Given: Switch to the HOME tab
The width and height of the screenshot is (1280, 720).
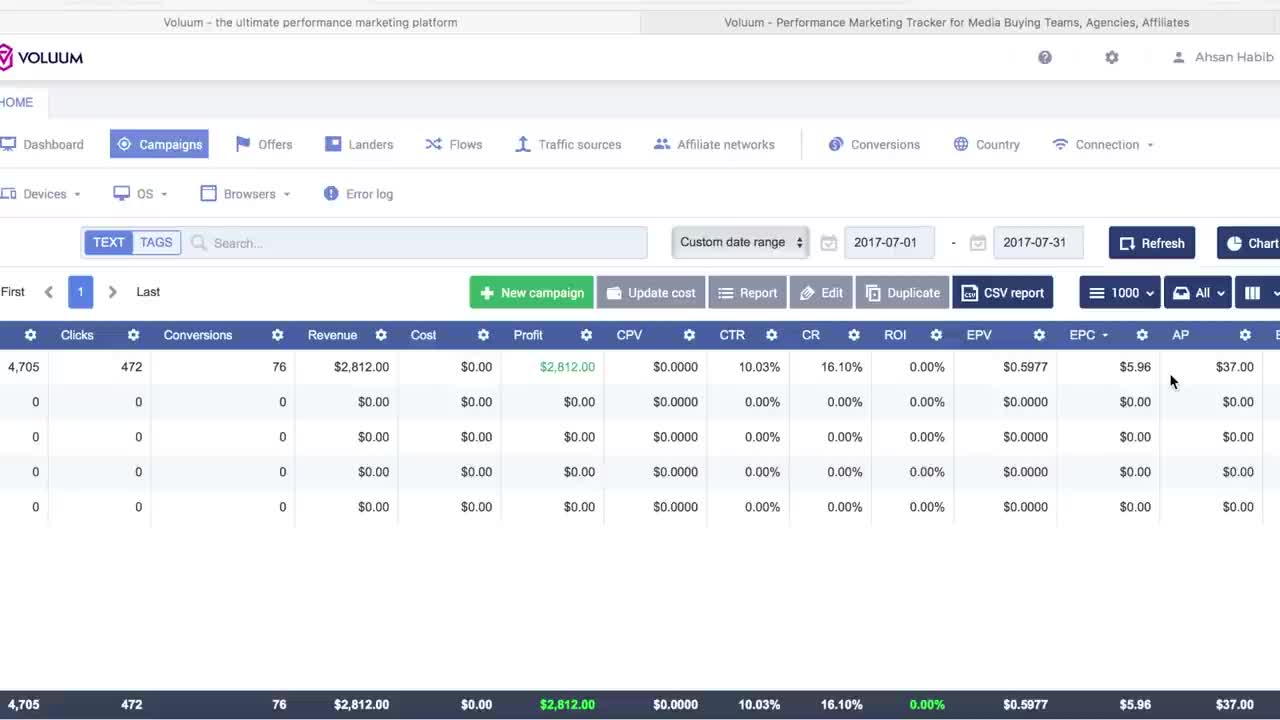Looking at the screenshot, I should (x=17, y=102).
